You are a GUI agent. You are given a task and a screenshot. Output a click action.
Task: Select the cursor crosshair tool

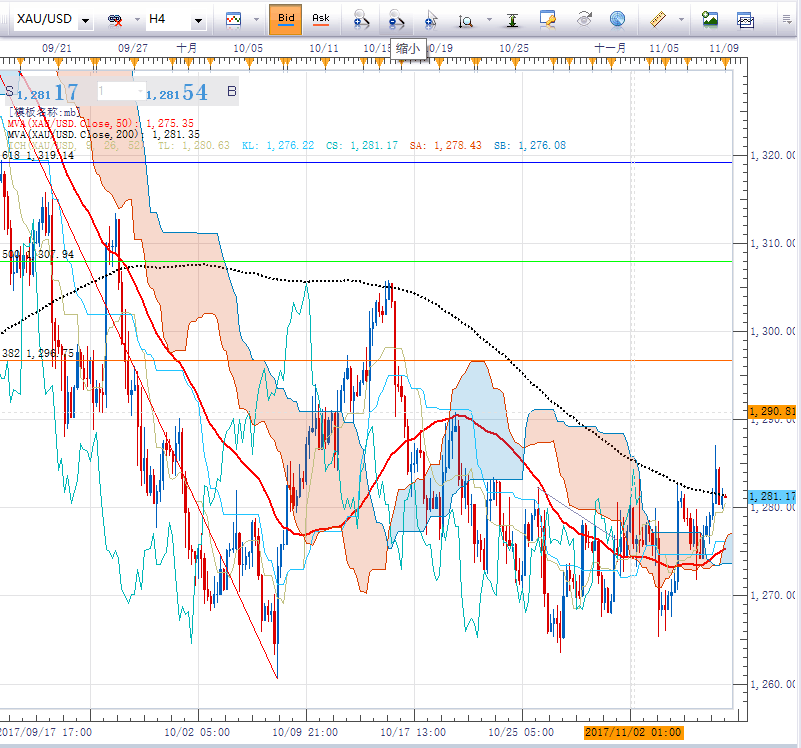[431, 19]
